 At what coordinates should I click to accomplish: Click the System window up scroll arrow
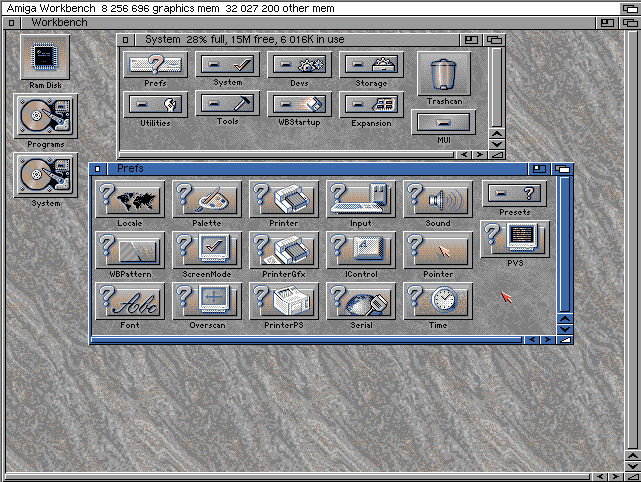click(497, 134)
